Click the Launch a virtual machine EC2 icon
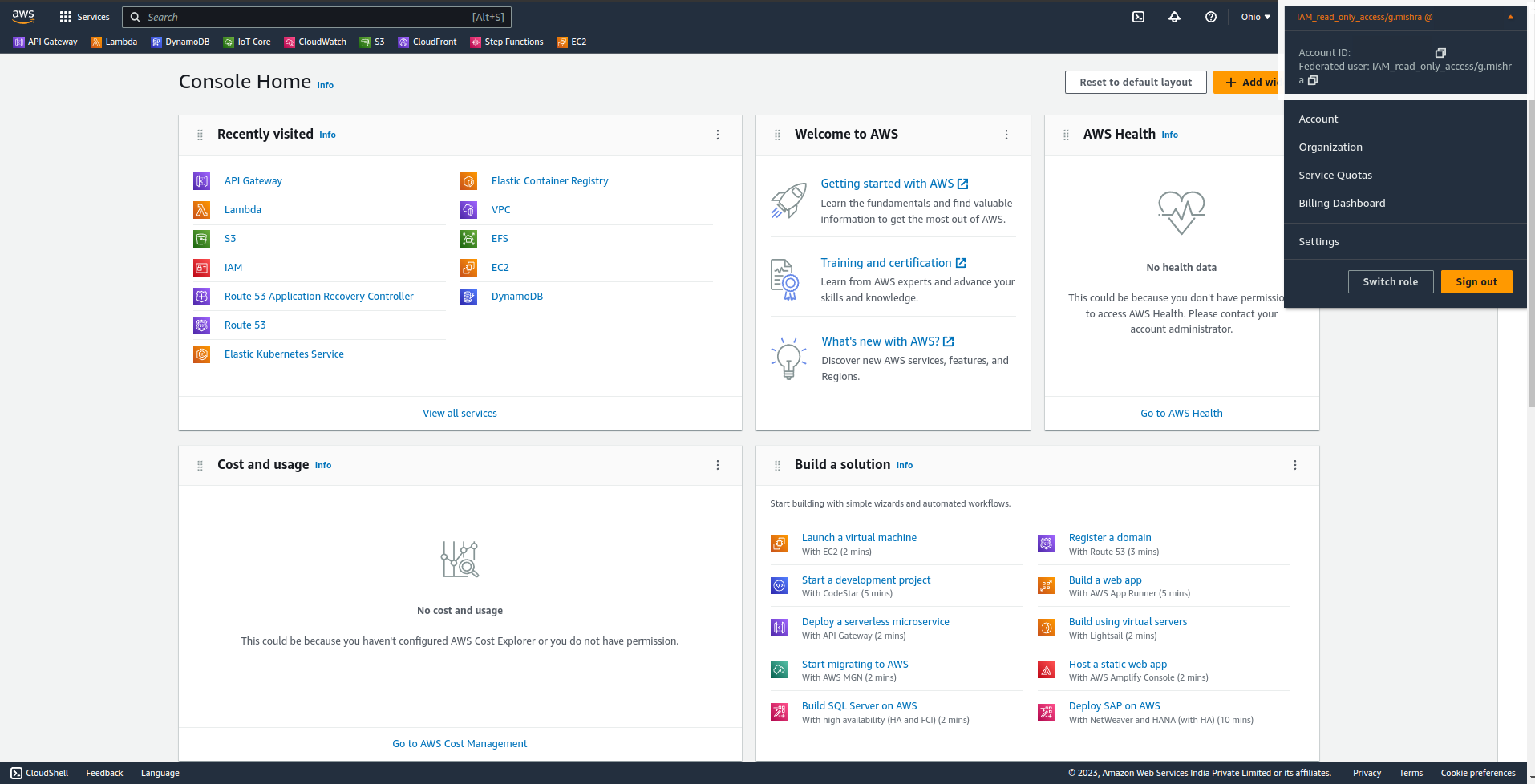1535x784 pixels. [x=780, y=544]
